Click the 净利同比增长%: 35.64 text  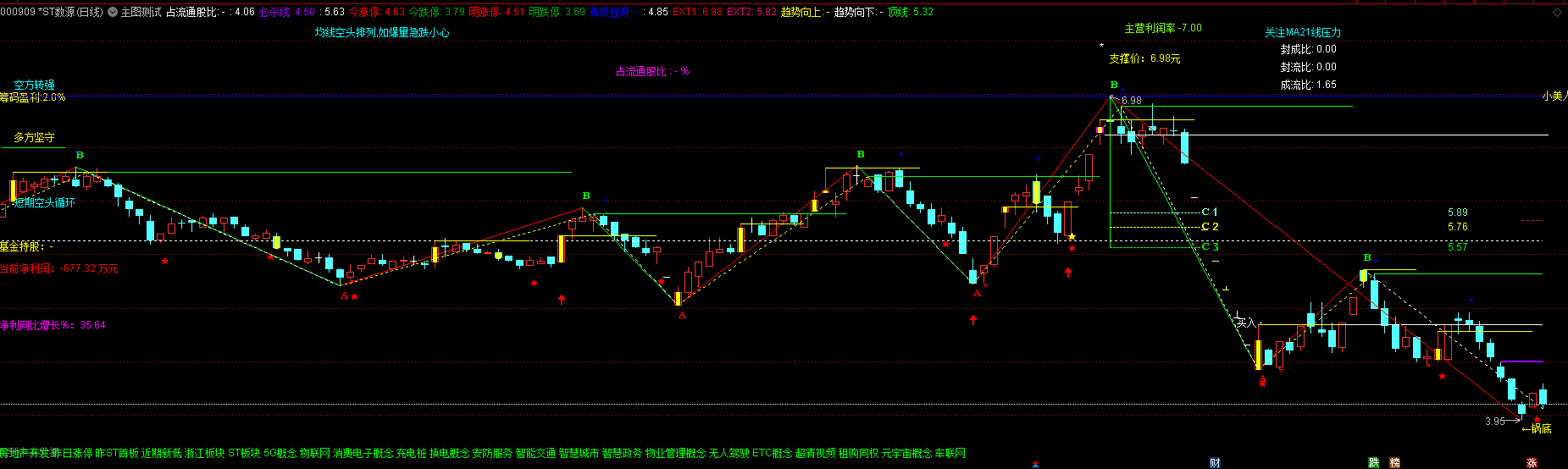pyautogui.click(x=53, y=324)
